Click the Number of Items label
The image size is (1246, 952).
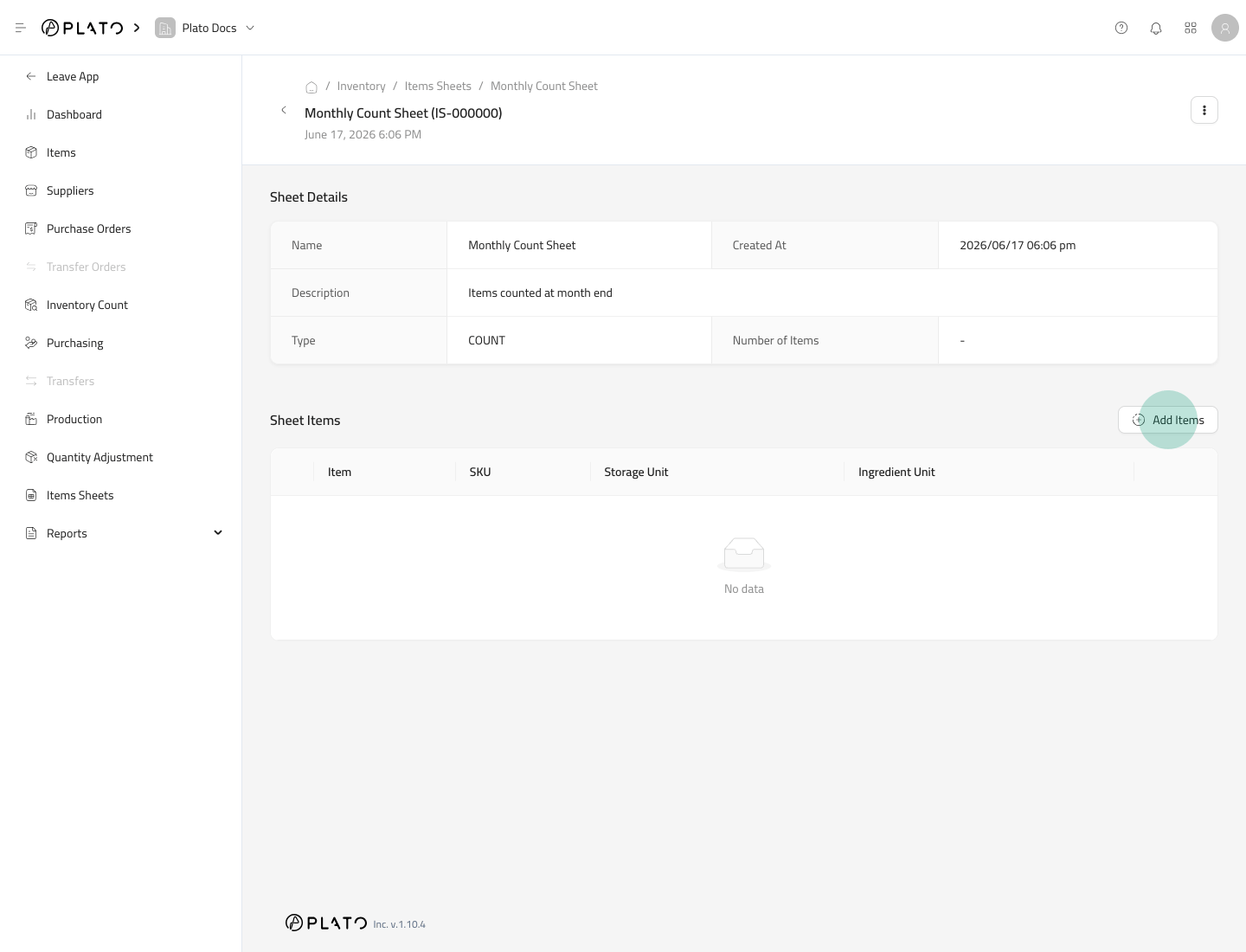pyautogui.click(x=775, y=340)
